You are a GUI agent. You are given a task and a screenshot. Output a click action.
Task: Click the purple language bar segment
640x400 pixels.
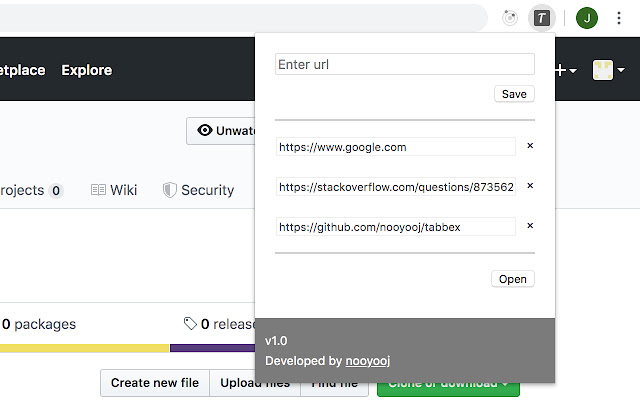(213, 348)
